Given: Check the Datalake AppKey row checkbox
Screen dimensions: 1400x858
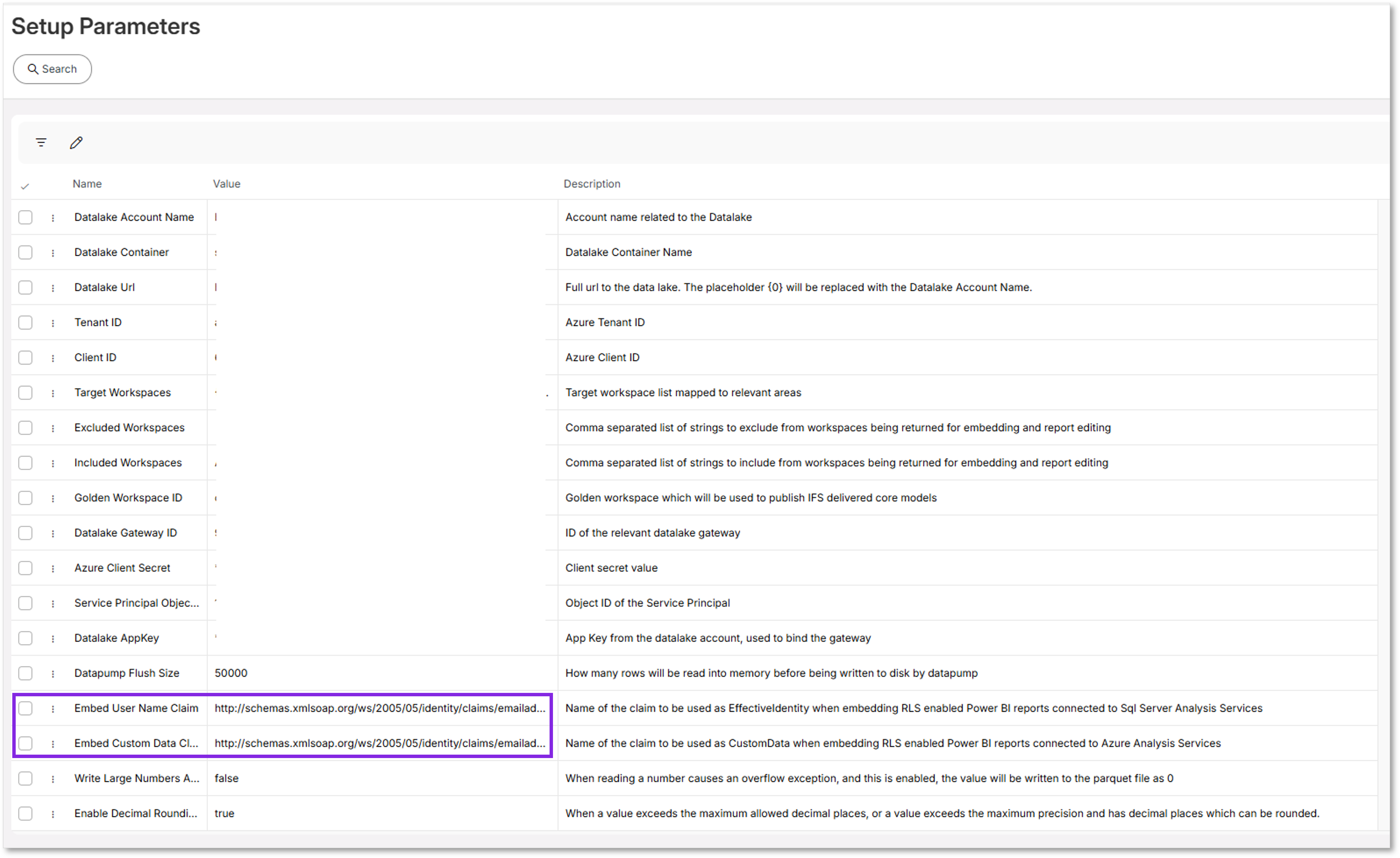Looking at the screenshot, I should [25, 638].
